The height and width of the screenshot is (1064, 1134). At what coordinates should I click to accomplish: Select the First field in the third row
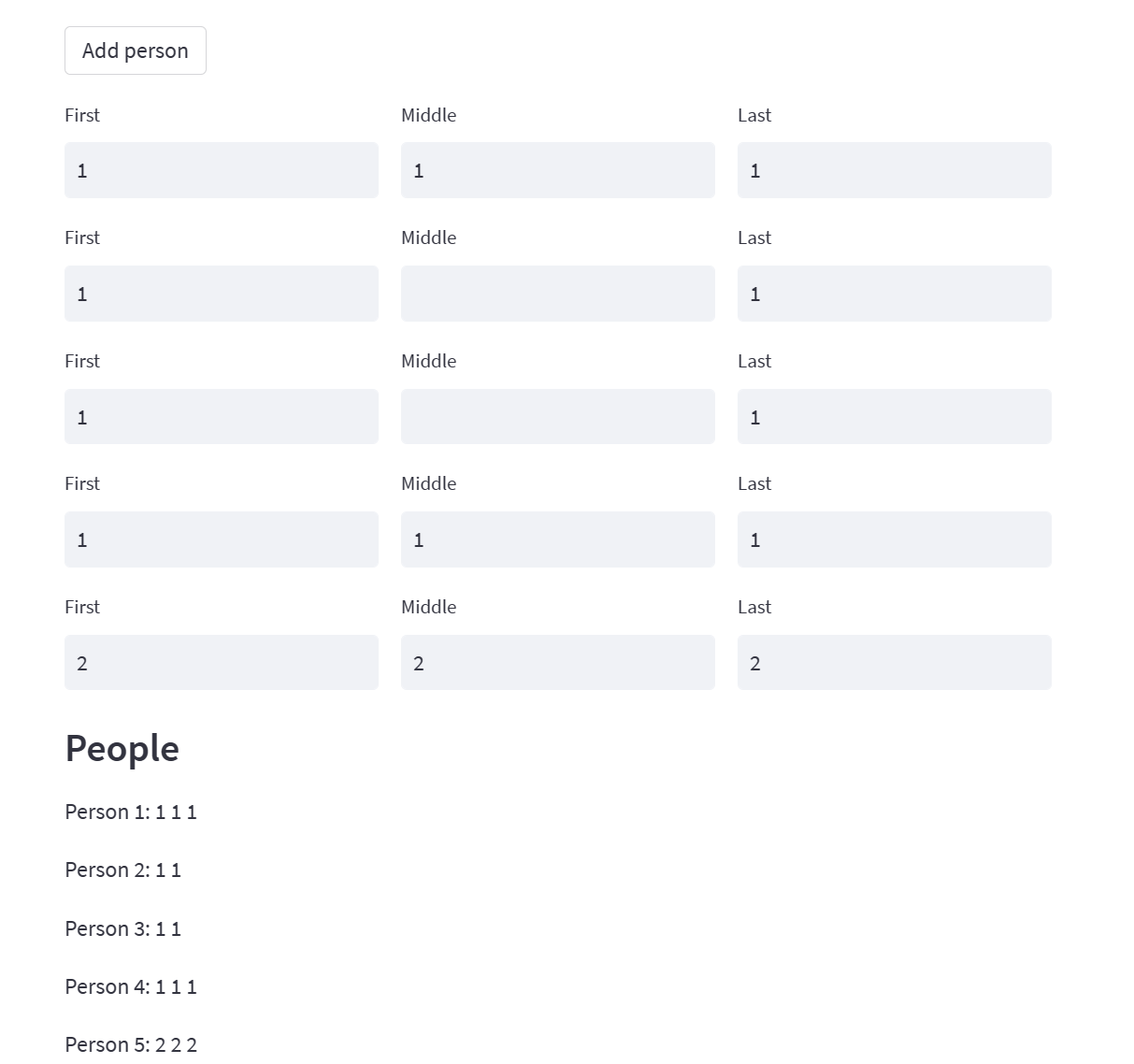(222, 417)
